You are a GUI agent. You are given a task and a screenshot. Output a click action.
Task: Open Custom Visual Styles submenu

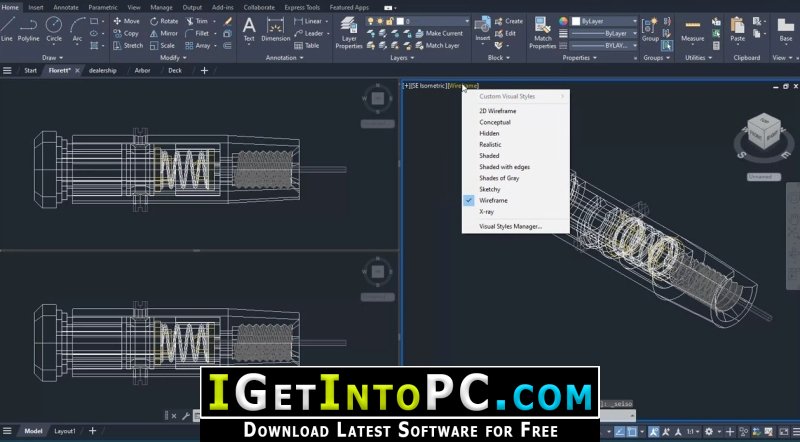tap(516, 96)
